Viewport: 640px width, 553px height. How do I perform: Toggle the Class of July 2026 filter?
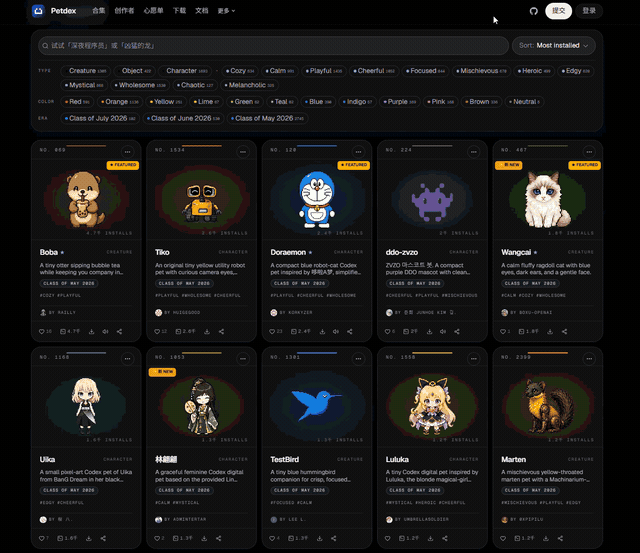tap(100, 118)
